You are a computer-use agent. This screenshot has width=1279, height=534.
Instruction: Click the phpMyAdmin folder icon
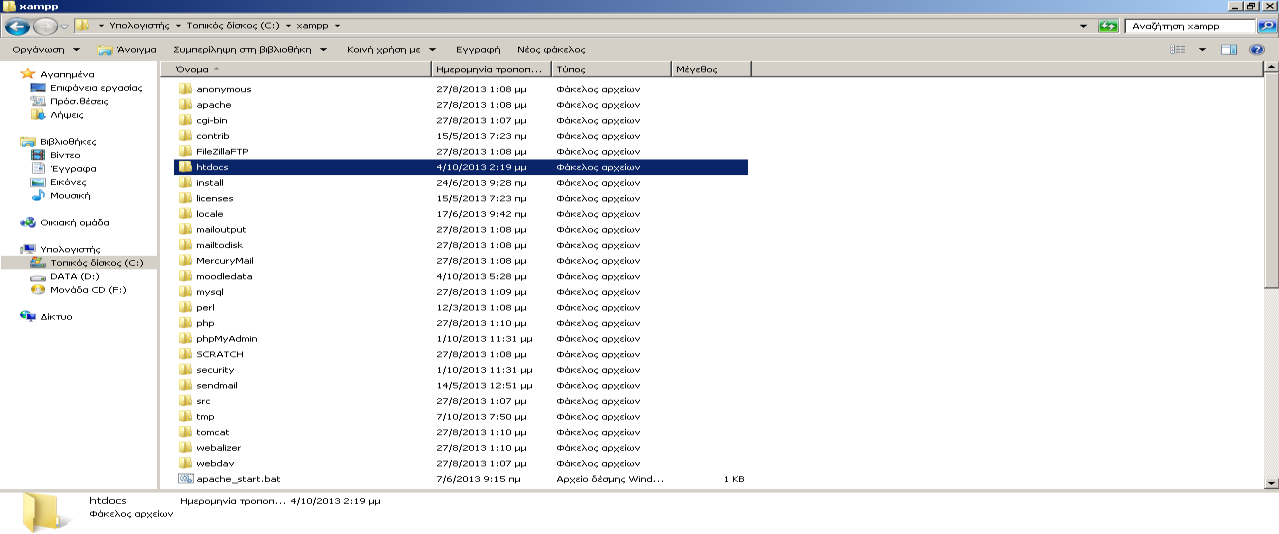point(185,338)
